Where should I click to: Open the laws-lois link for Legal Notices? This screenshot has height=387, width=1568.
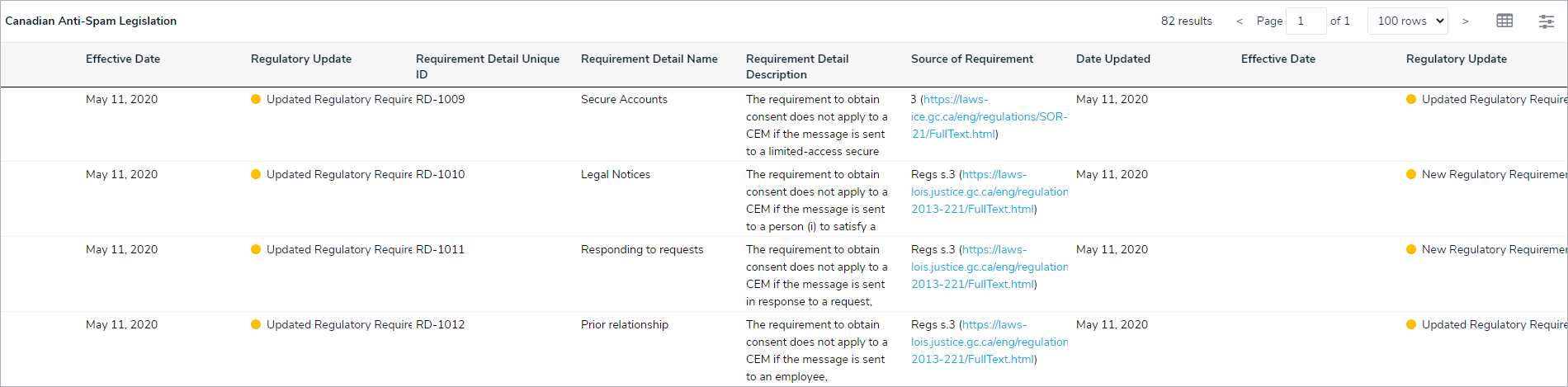pos(989,191)
